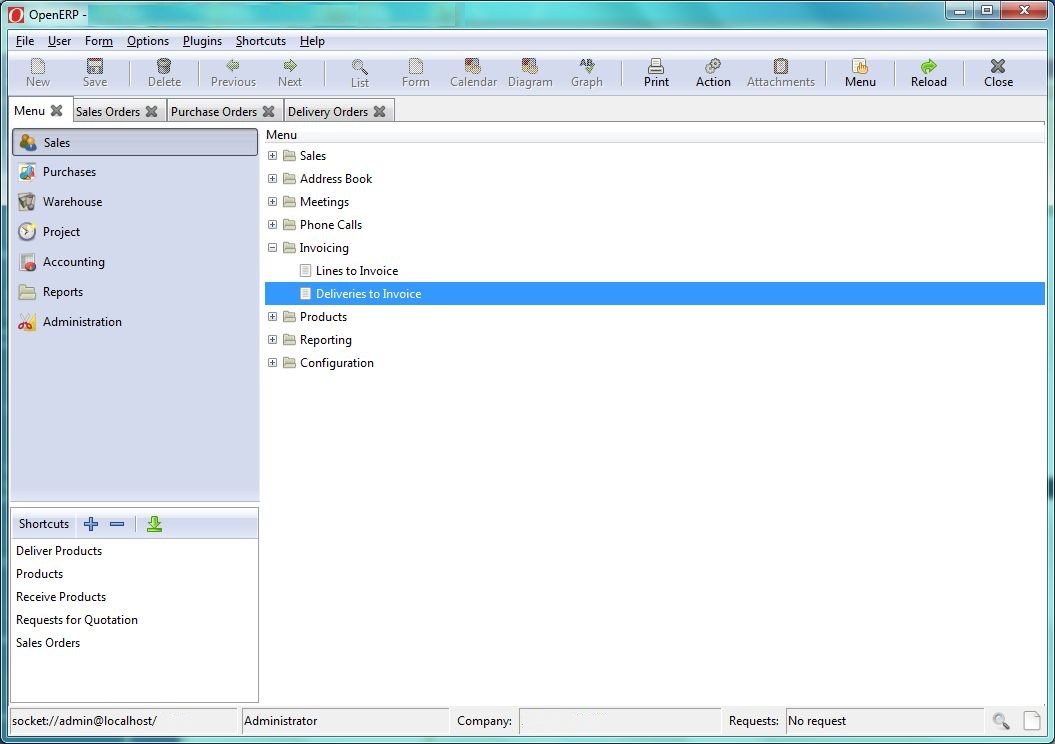Open the Receive Products shortcut
The image size is (1055, 744).
[61, 597]
